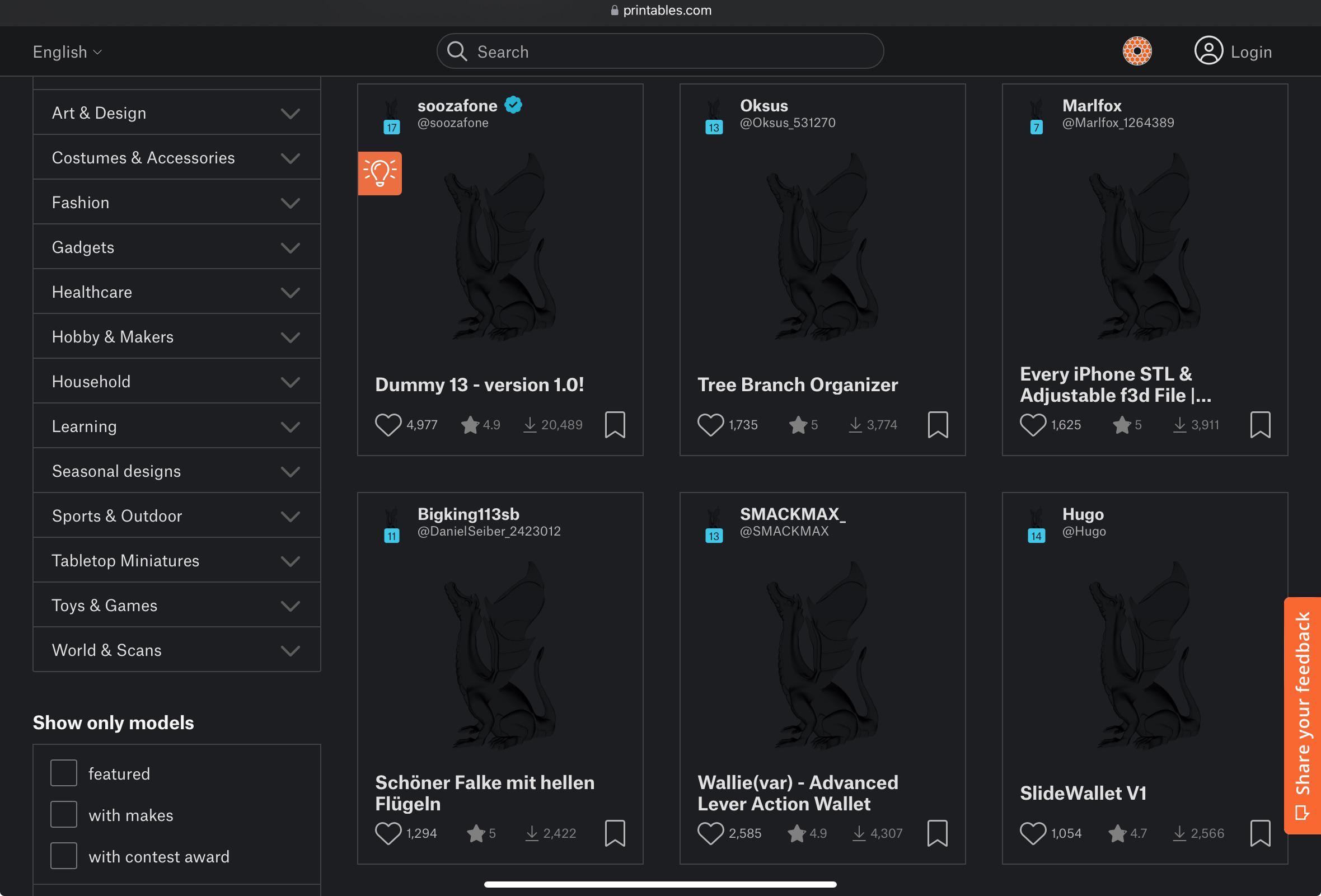Like the Dummy 13 model
The image size is (1321, 896).
pyautogui.click(x=388, y=424)
